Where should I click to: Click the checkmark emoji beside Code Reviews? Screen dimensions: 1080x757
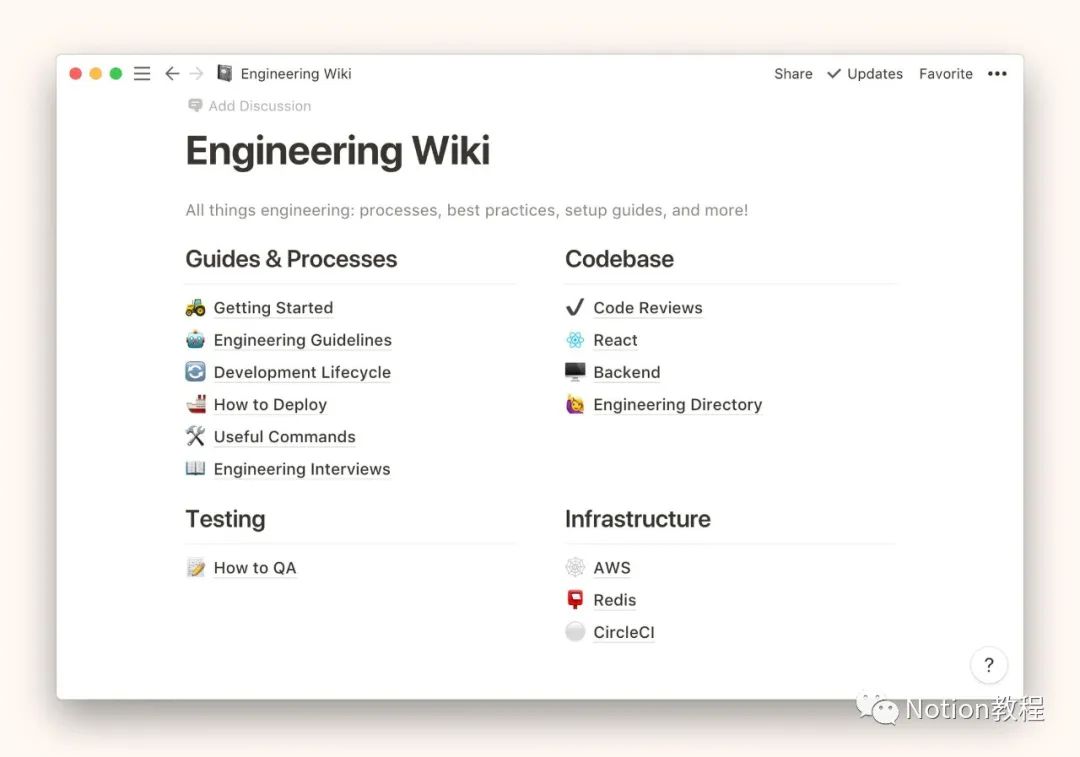pyautogui.click(x=575, y=307)
